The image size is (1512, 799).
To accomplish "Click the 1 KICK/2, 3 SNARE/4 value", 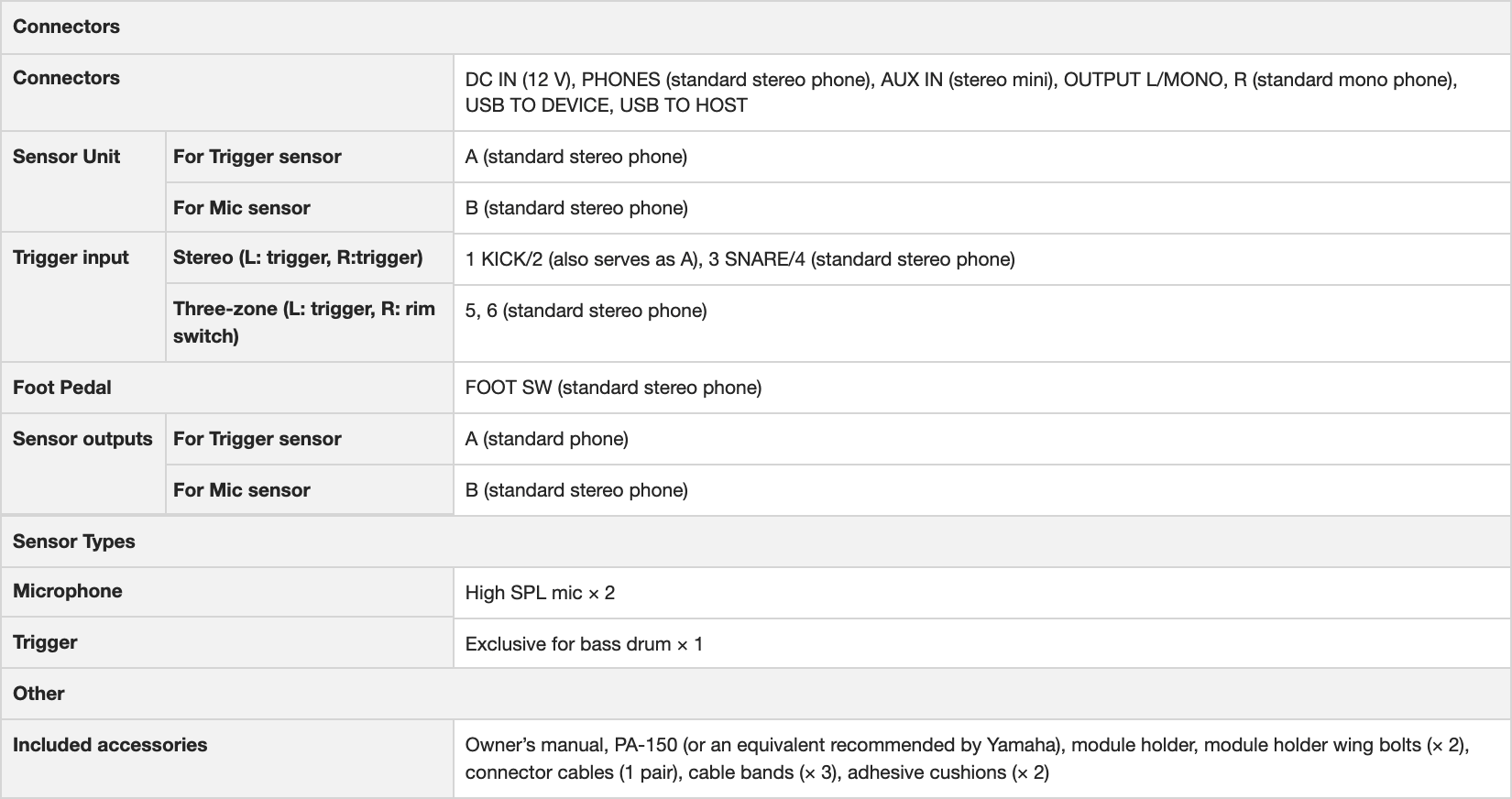I will click(740, 259).
